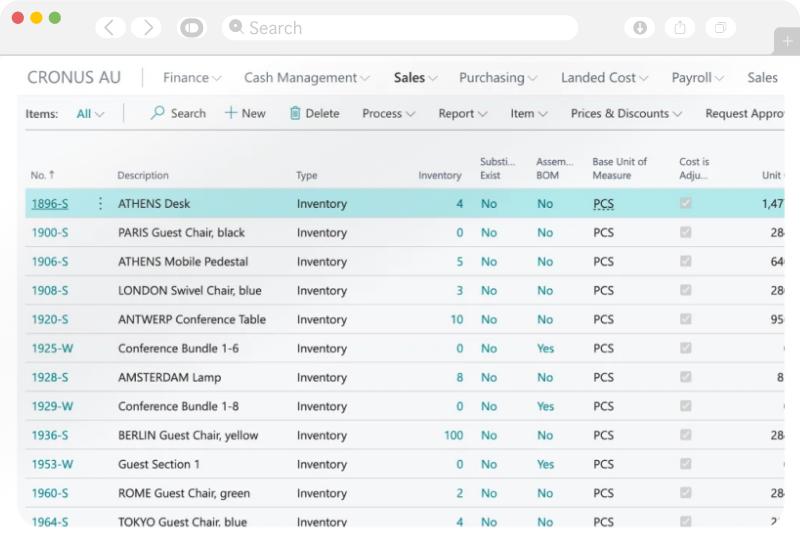Viewport: 800px width, 541px height.
Task: Select the ANTWERP Conference Table description
Action: pos(192,319)
